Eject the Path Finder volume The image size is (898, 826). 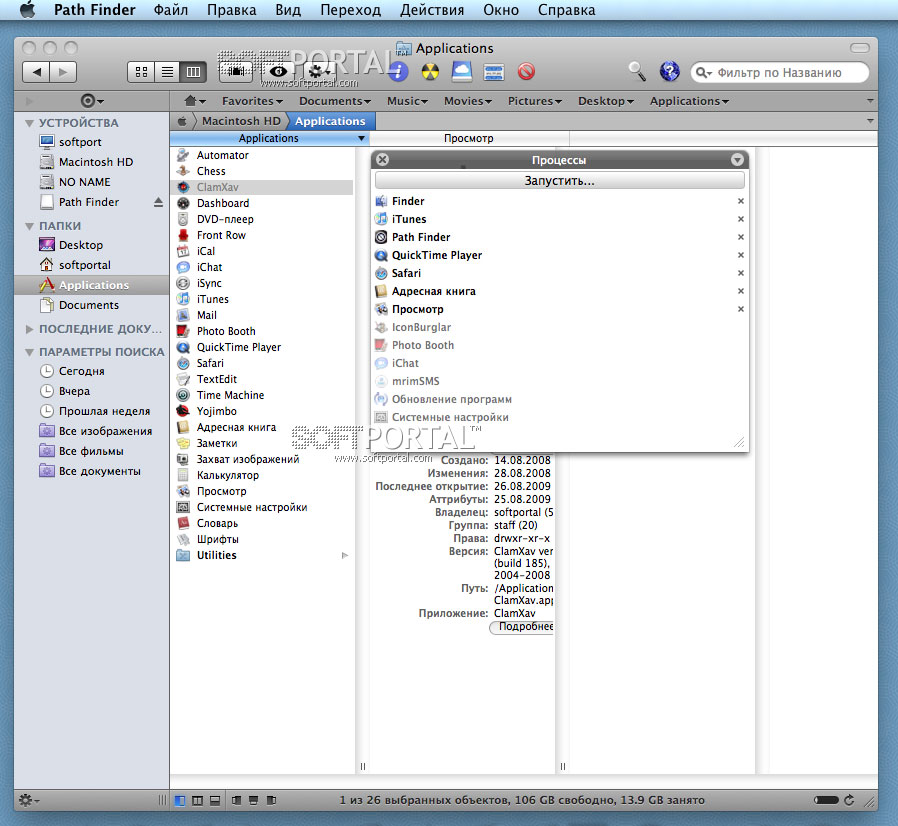(x=158, y=202)
